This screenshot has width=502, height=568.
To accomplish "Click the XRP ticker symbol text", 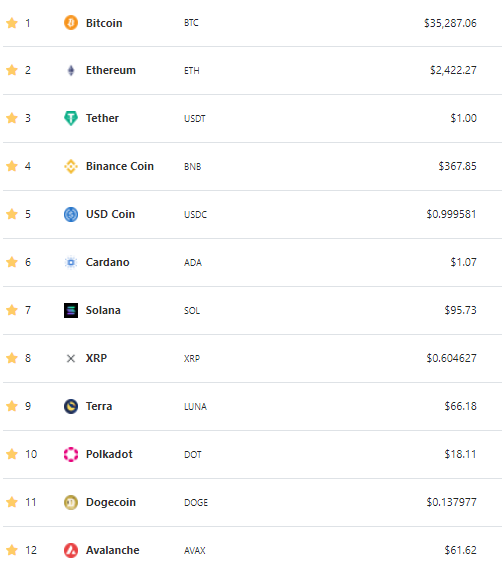I will [192, 358].
